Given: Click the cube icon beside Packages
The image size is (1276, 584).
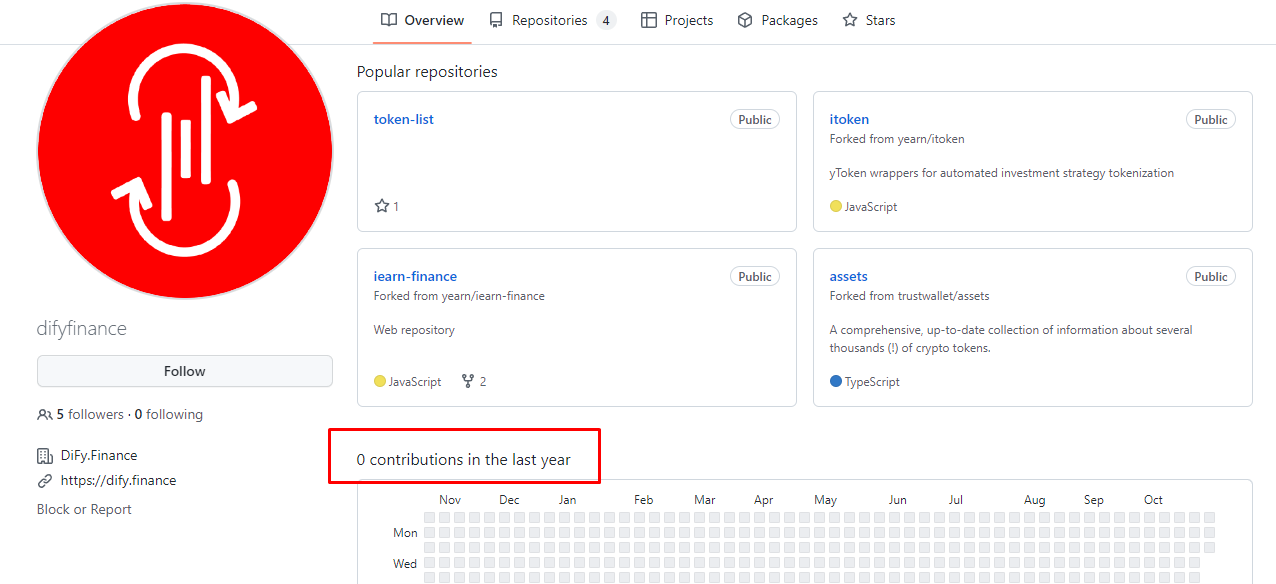Looking at the screenshot, I should (745, 20).
